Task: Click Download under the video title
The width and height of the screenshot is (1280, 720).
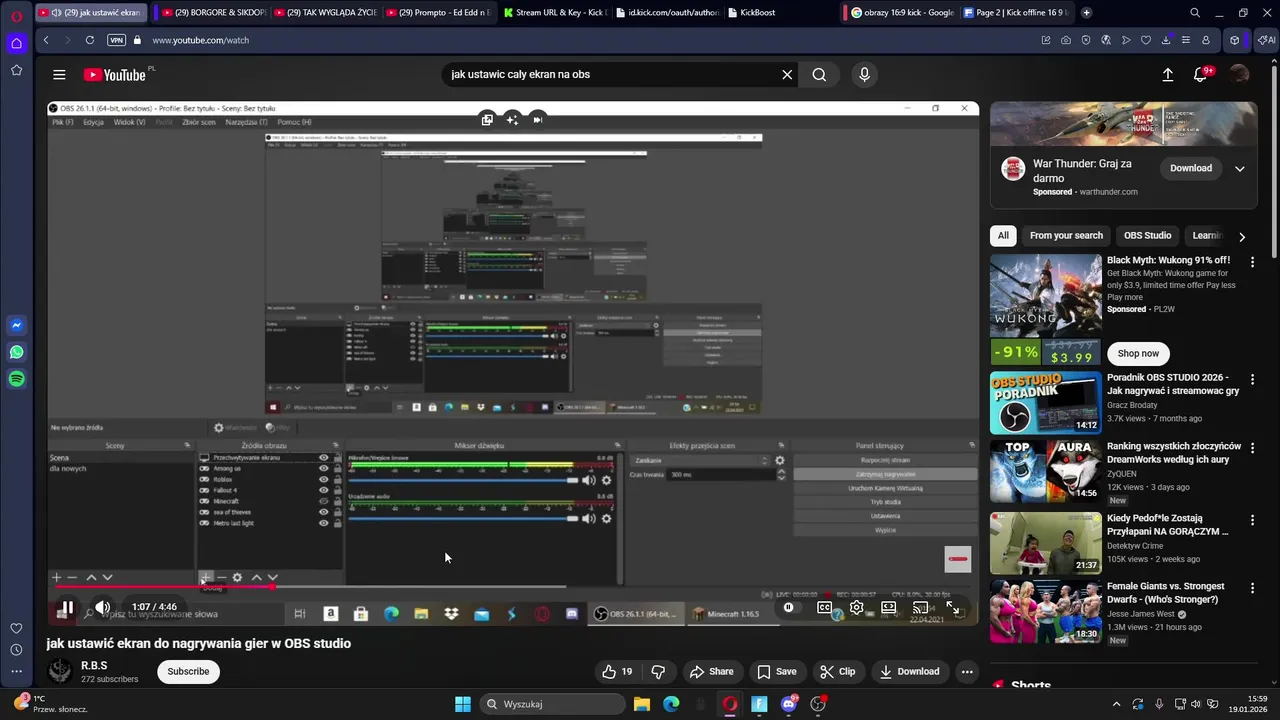Action: coord(909,672)
